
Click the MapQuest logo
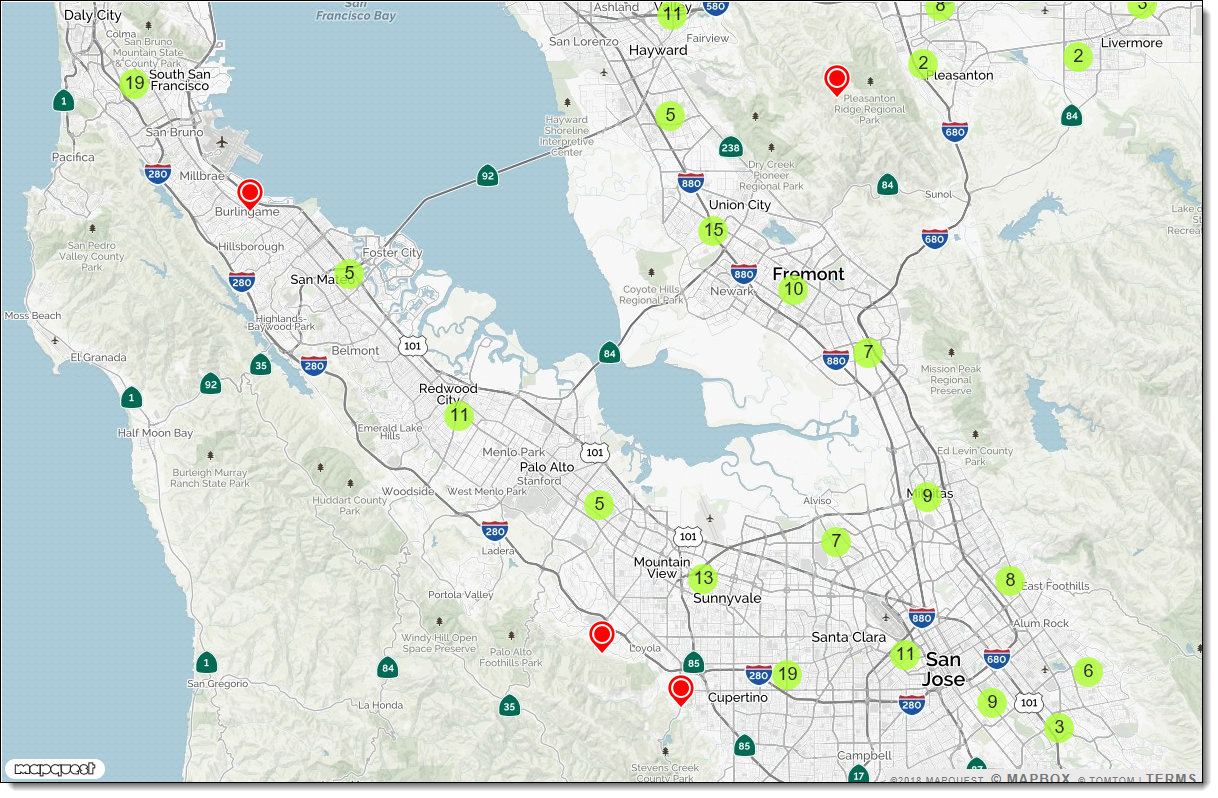pos(55,769)
